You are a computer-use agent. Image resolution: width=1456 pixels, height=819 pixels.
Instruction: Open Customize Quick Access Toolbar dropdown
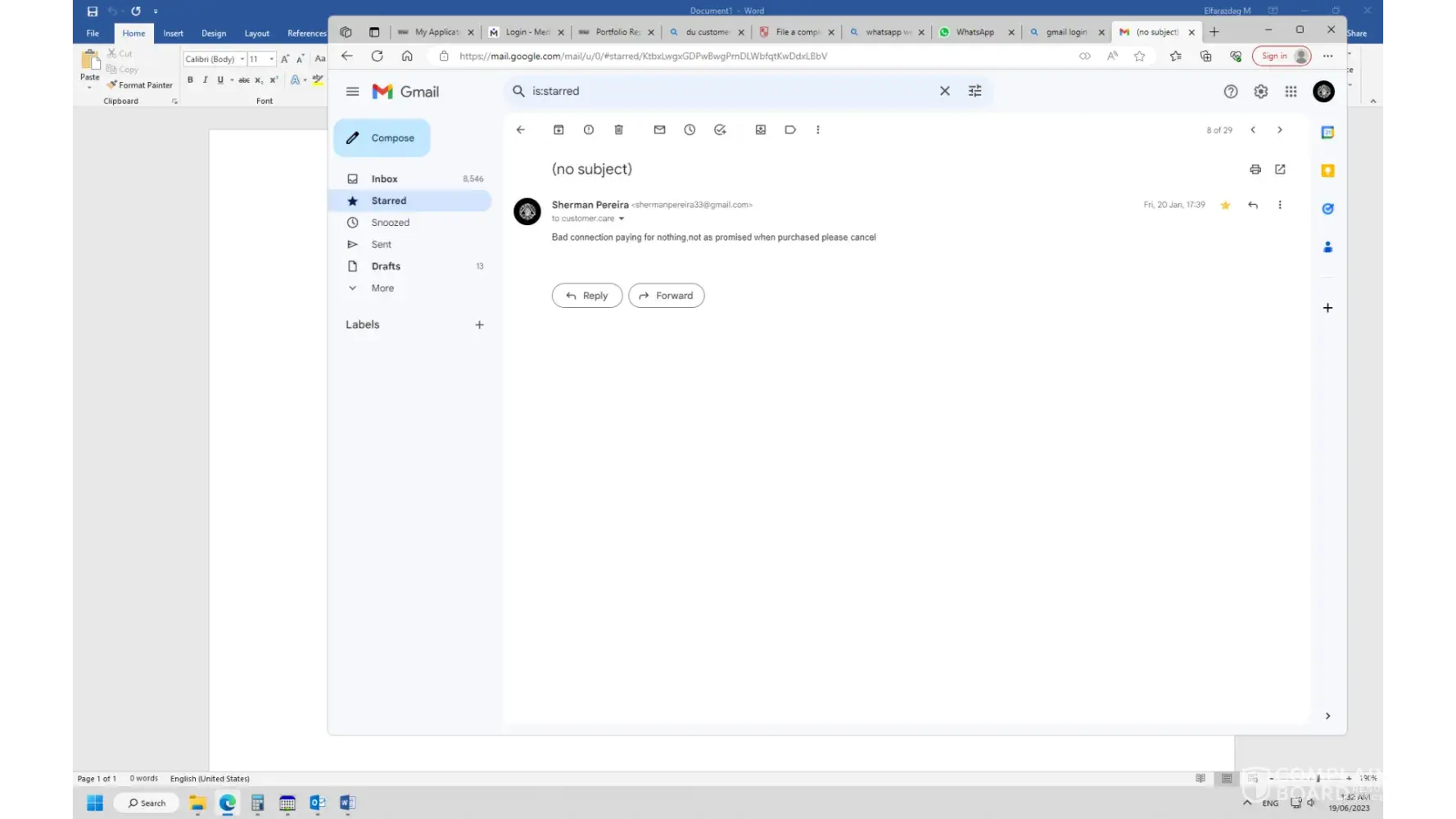156,11
